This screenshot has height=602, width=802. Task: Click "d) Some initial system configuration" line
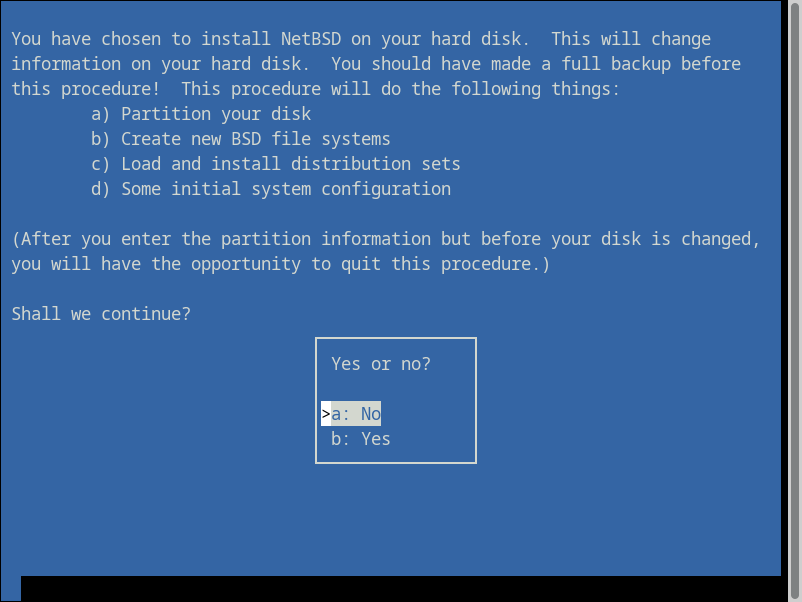tap(271, 189)
